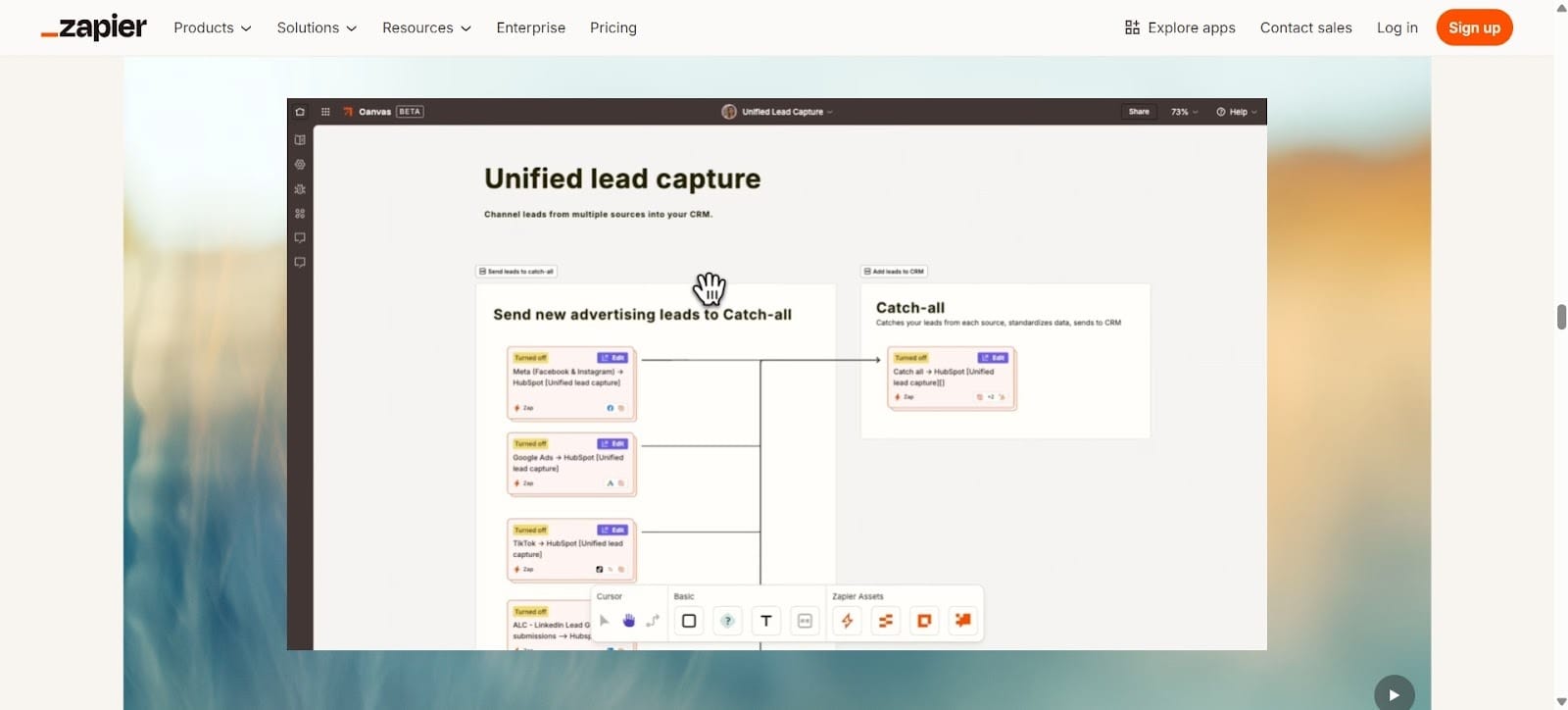Open the Help dropdown in Canvas
Viewport: 1568px width, 710px height.
1237,112
